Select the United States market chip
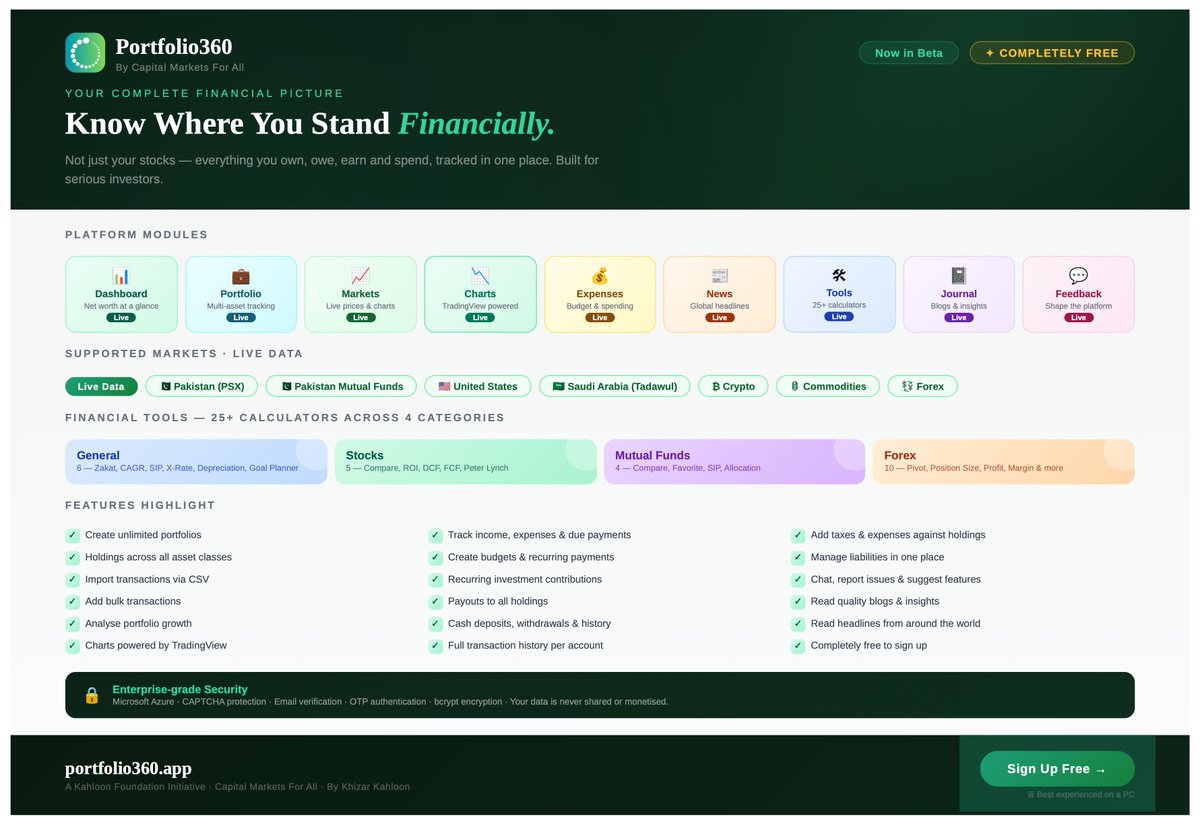The height and width of the screenshot is (827, 1200). (478, 386)
